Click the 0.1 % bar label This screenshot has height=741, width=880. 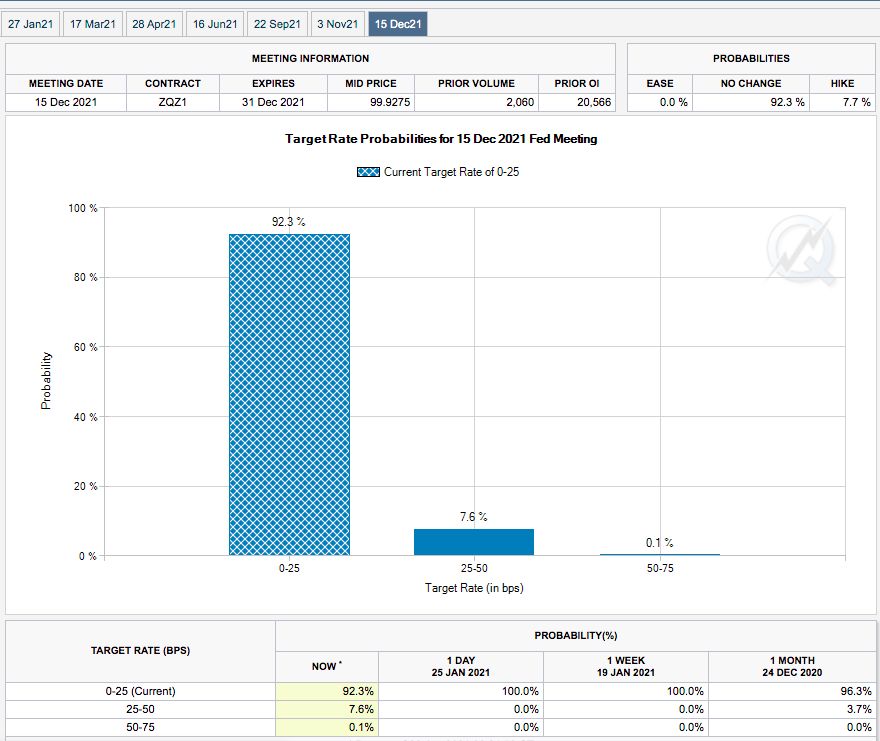point(659,542)
